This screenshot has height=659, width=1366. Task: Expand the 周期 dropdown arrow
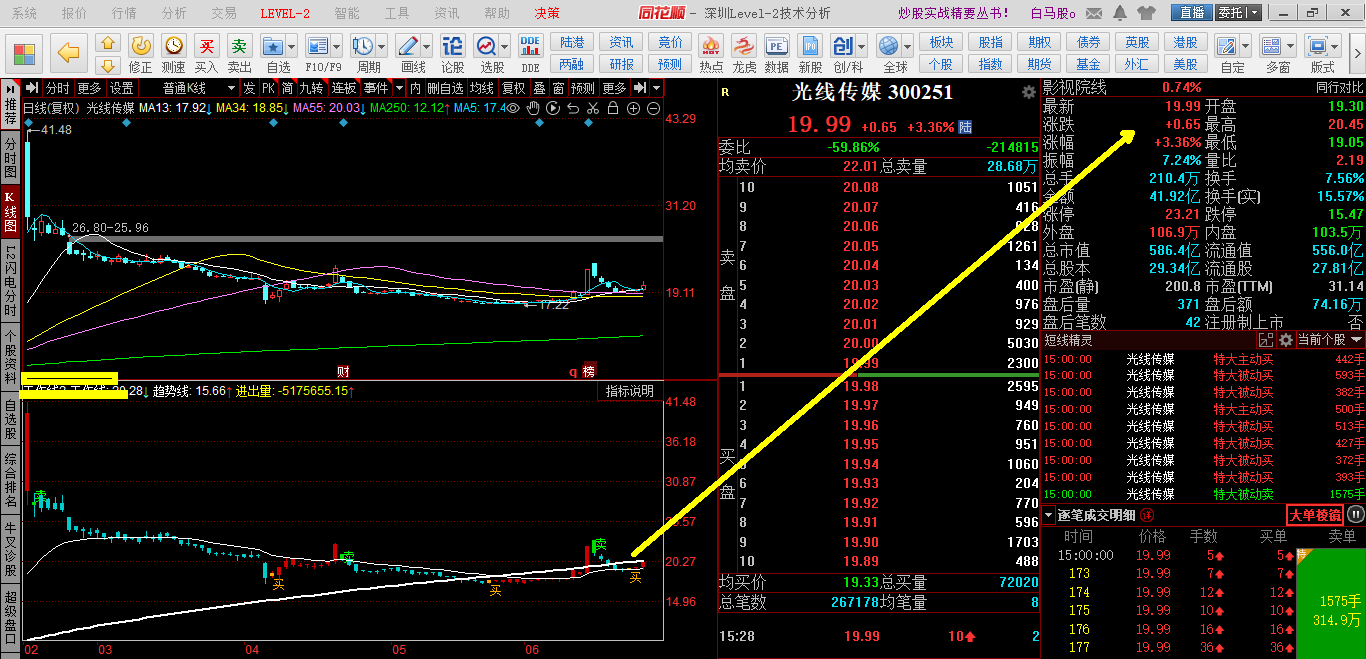(382, 46)
